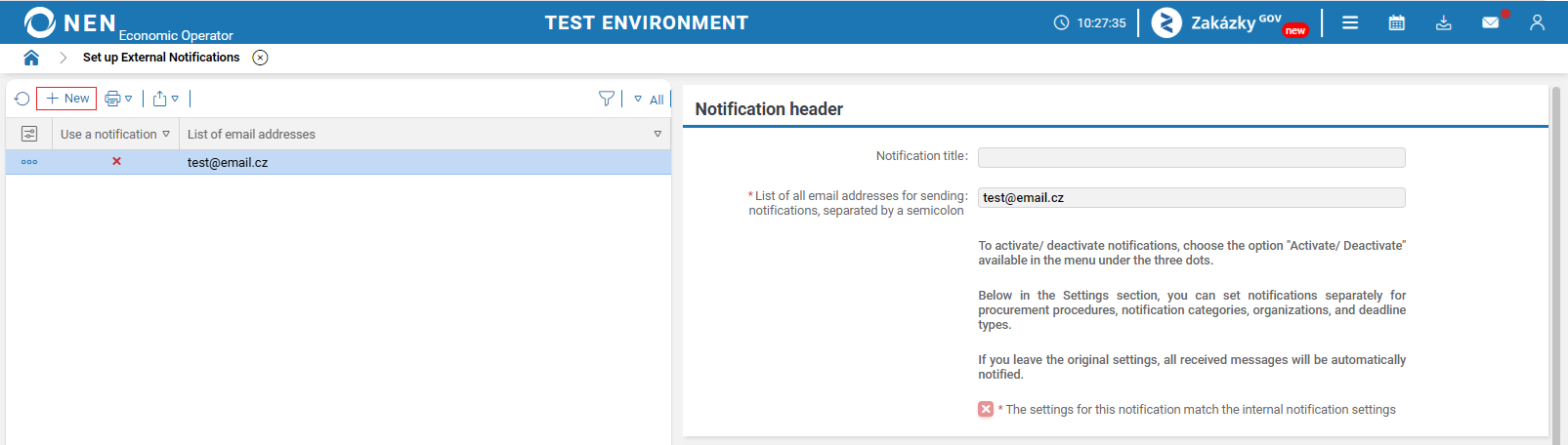Expand the List of email addresses dropdown arrow

657,135
